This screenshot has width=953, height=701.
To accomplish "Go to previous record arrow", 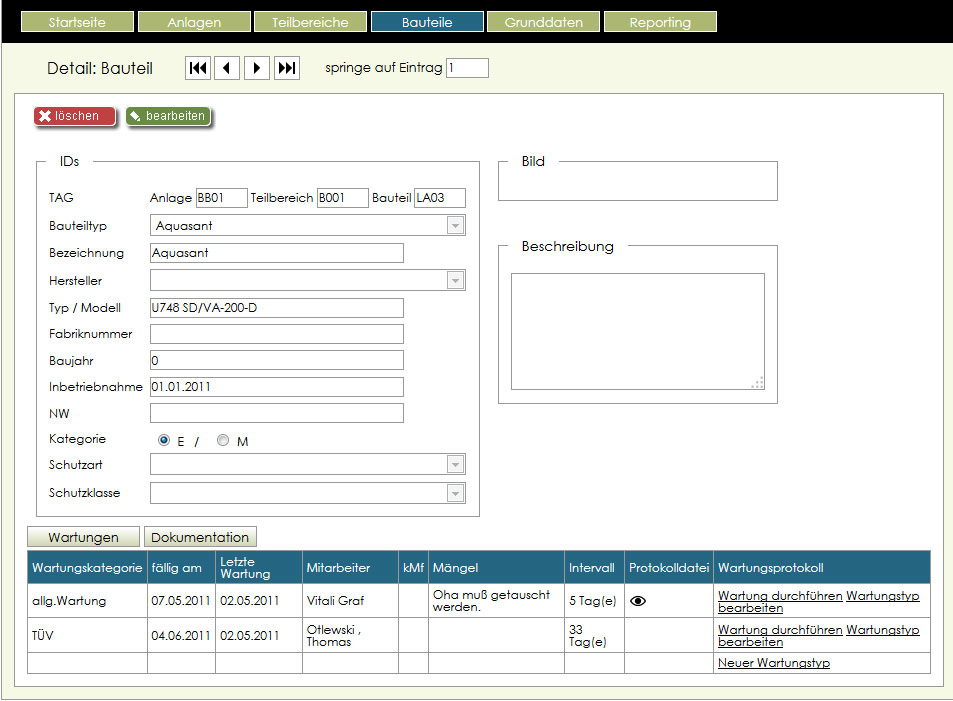I will pos(227,68).
